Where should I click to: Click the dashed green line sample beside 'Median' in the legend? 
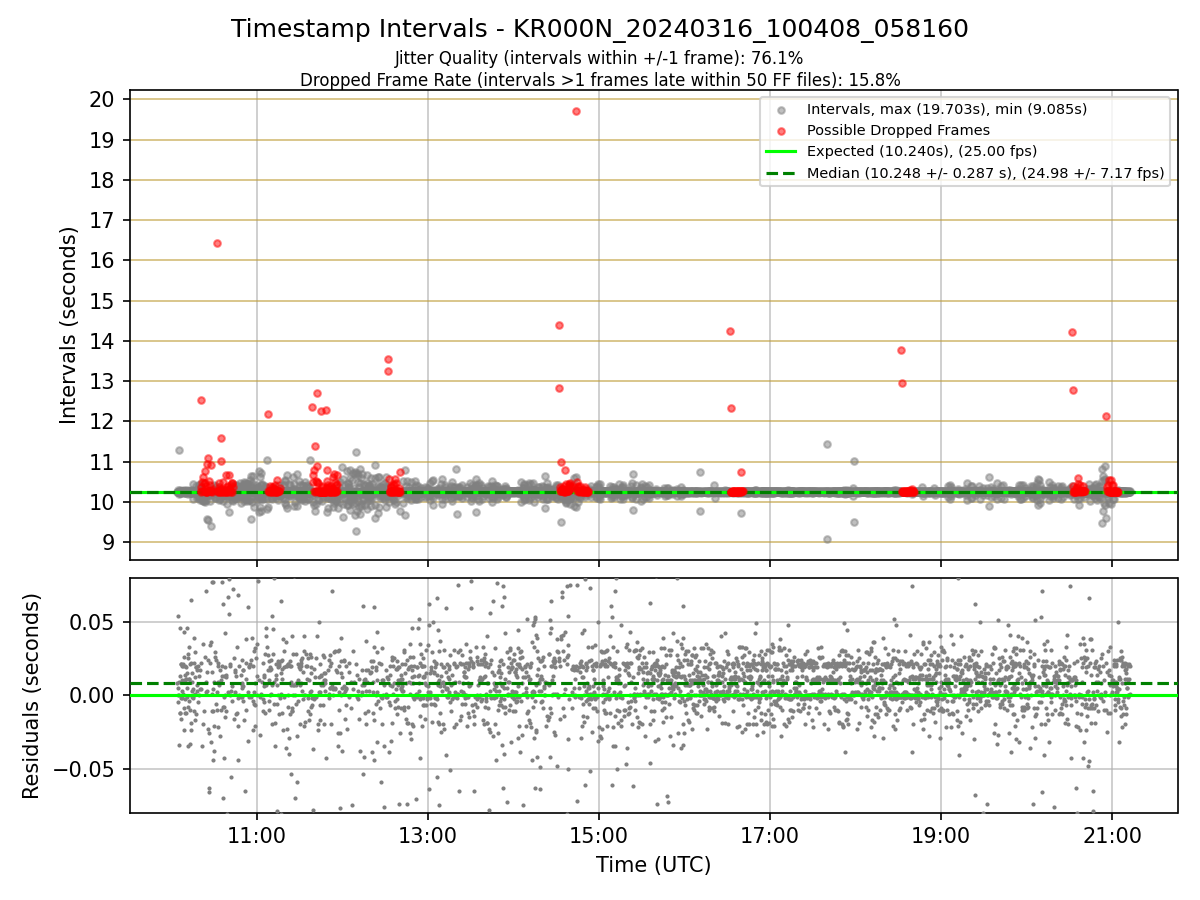point(782,173)
